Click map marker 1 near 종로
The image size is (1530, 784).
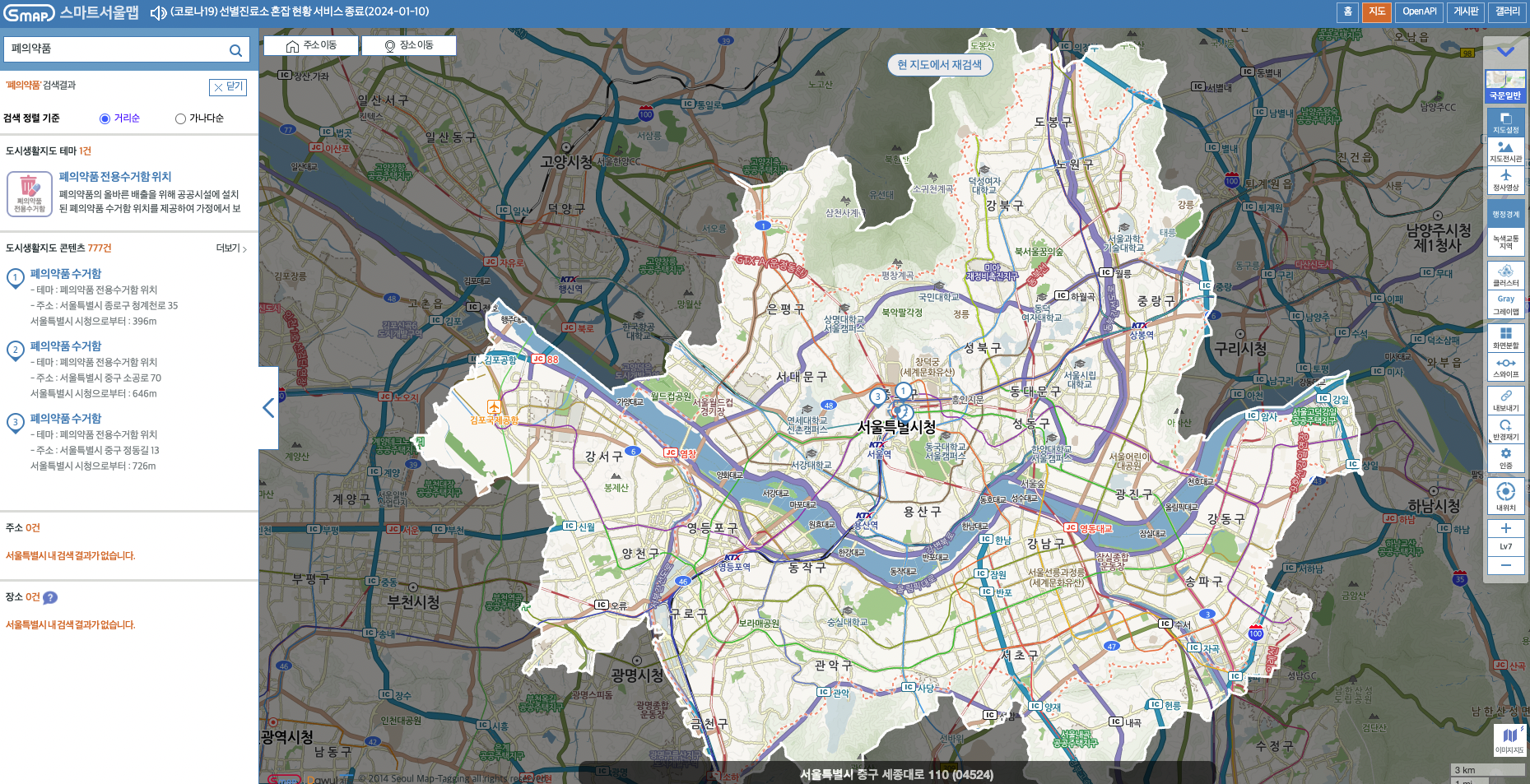pos(903,392)
